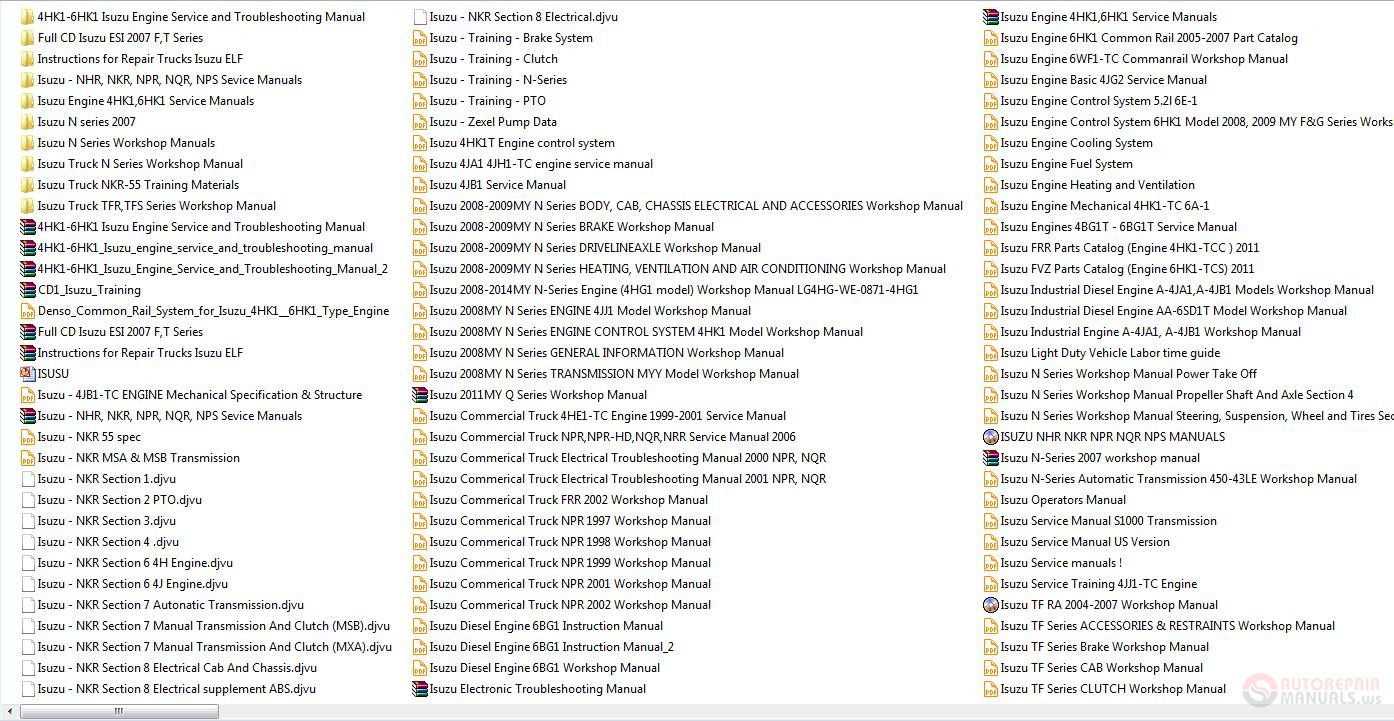Viewport: 1394px width, 721px height.
Task: Select Isuzu 4HK1T Engine control system
Action: coord(522,143)
